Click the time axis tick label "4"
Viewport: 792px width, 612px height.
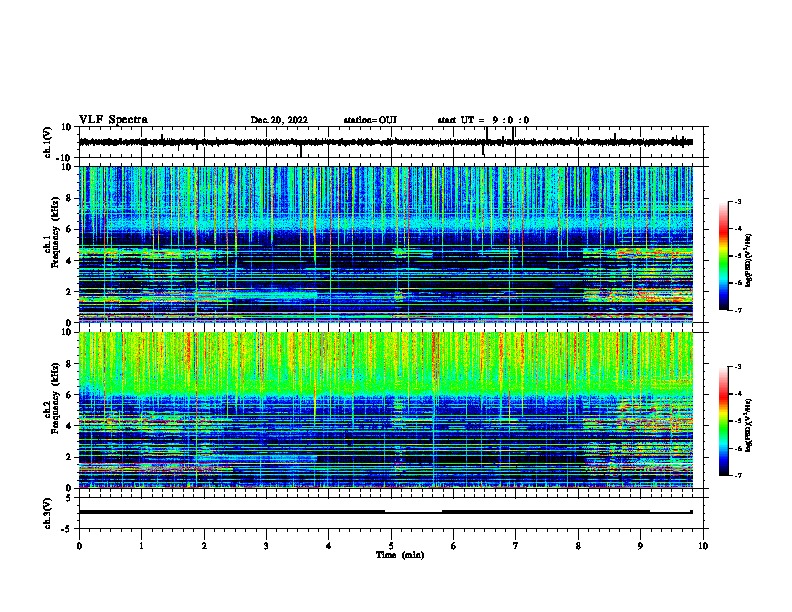point(329,546)
